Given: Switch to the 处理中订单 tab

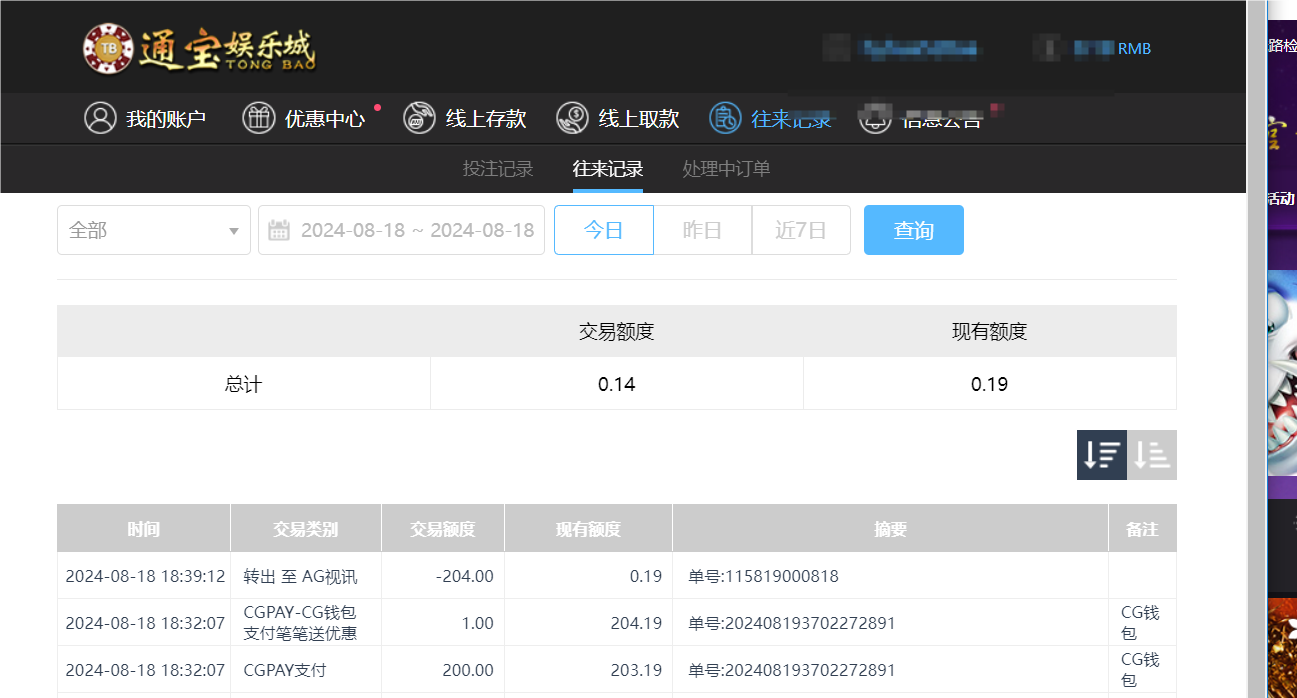Looking at the screenshot, I should 725,168.
